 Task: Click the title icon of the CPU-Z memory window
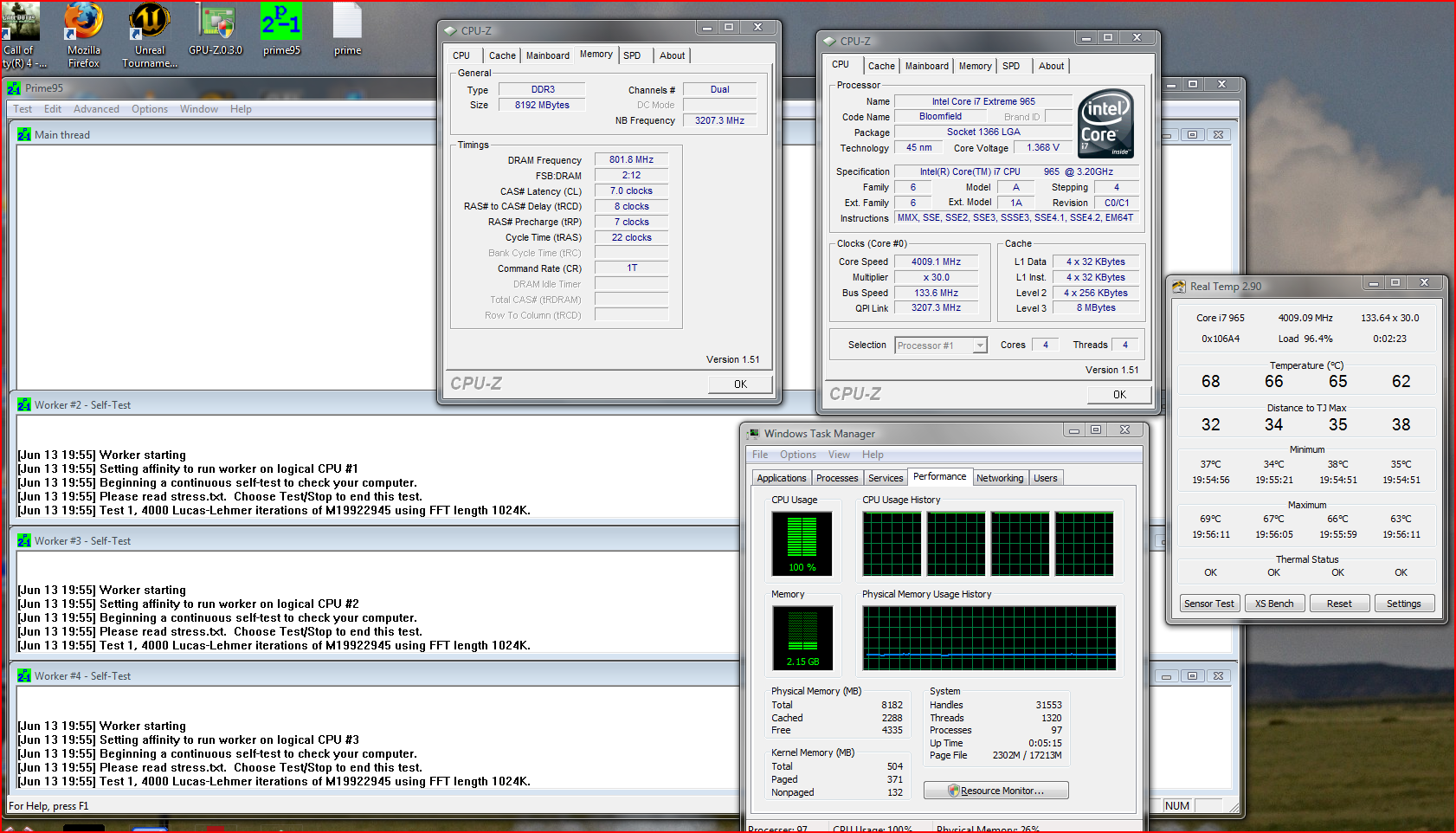[450, 30]
